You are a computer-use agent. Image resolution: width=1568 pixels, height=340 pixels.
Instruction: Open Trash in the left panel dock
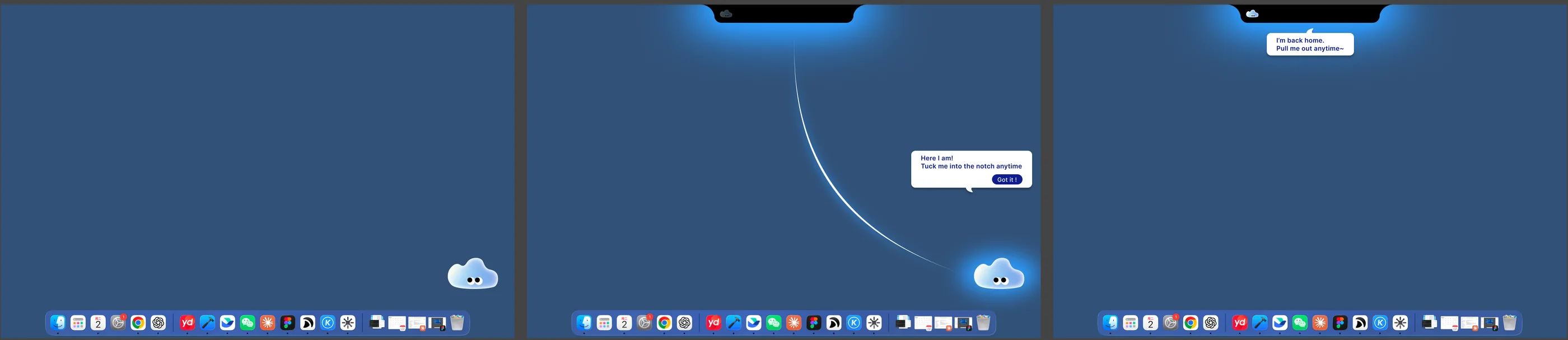pyautogui.click(x=457, y=322)
